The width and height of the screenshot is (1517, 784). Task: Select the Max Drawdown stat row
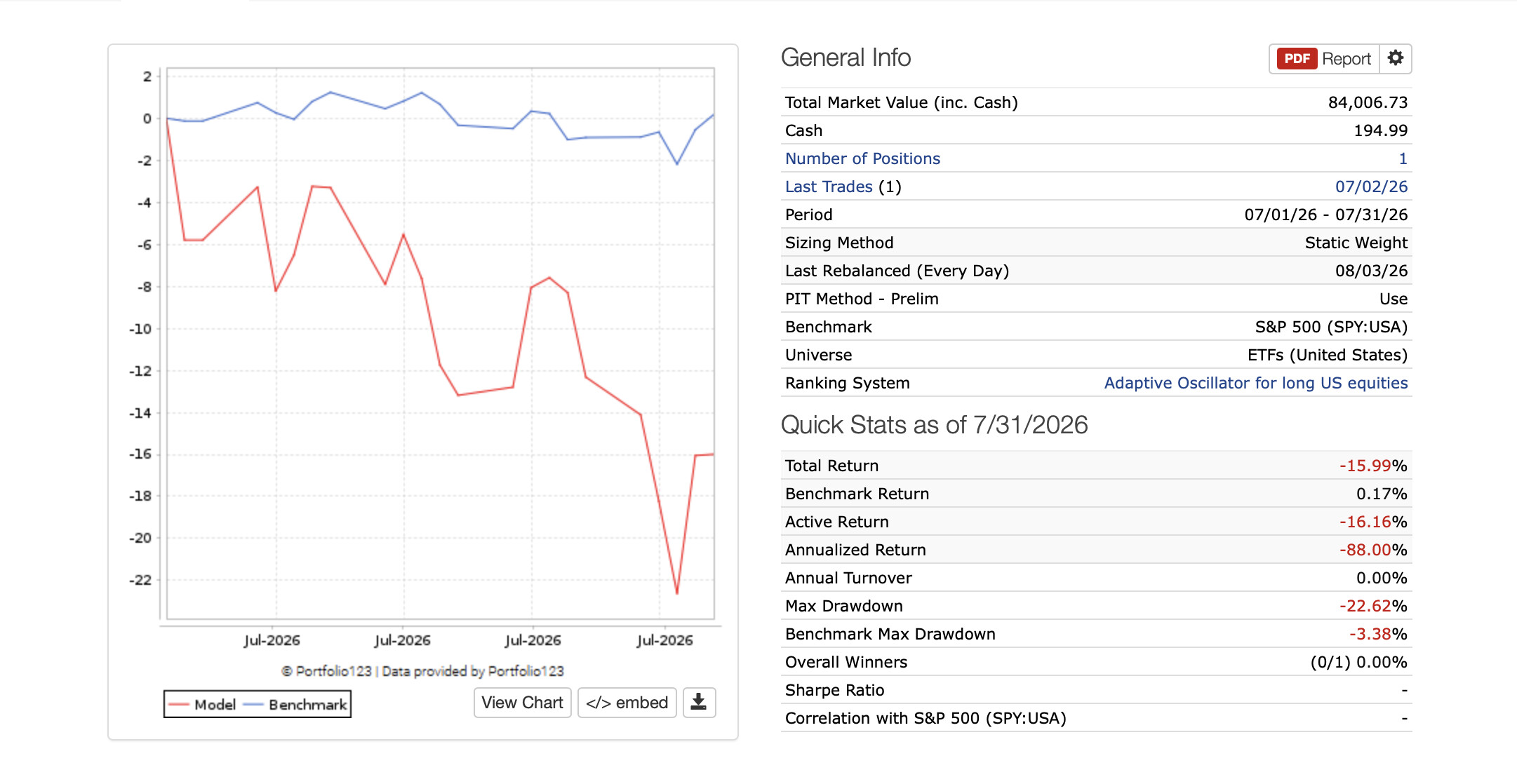[x=1096, y=606]
